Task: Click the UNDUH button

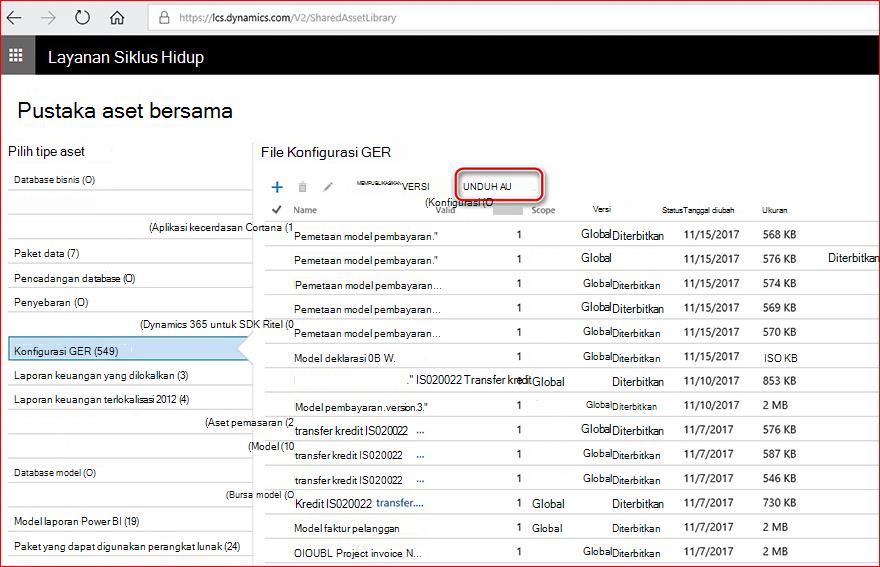Action: tap(499, 185)
